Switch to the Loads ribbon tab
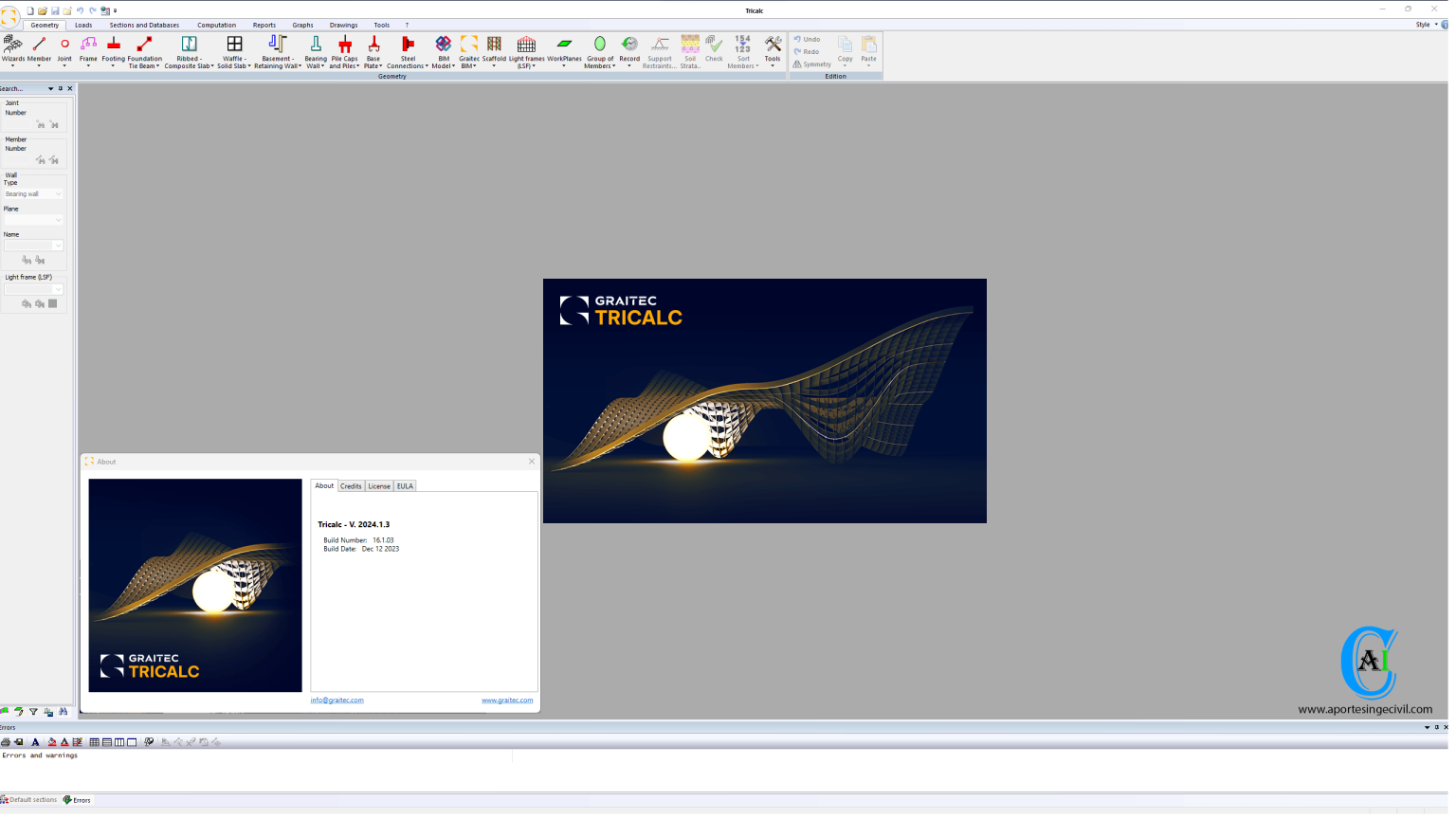The image size is (1456, 819). coord(83,26)
